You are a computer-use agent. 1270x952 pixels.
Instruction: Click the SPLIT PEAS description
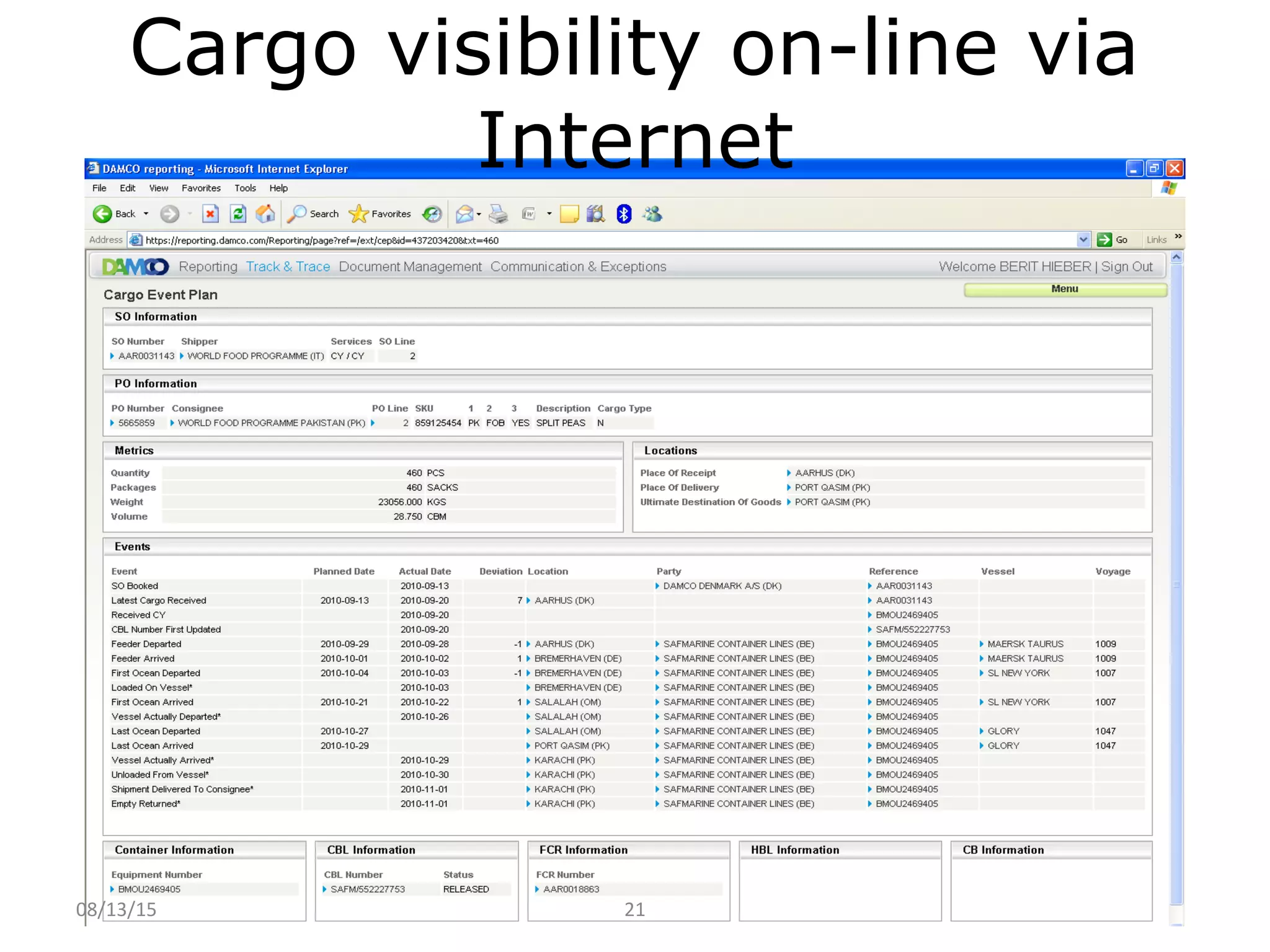tap(561, 423)
